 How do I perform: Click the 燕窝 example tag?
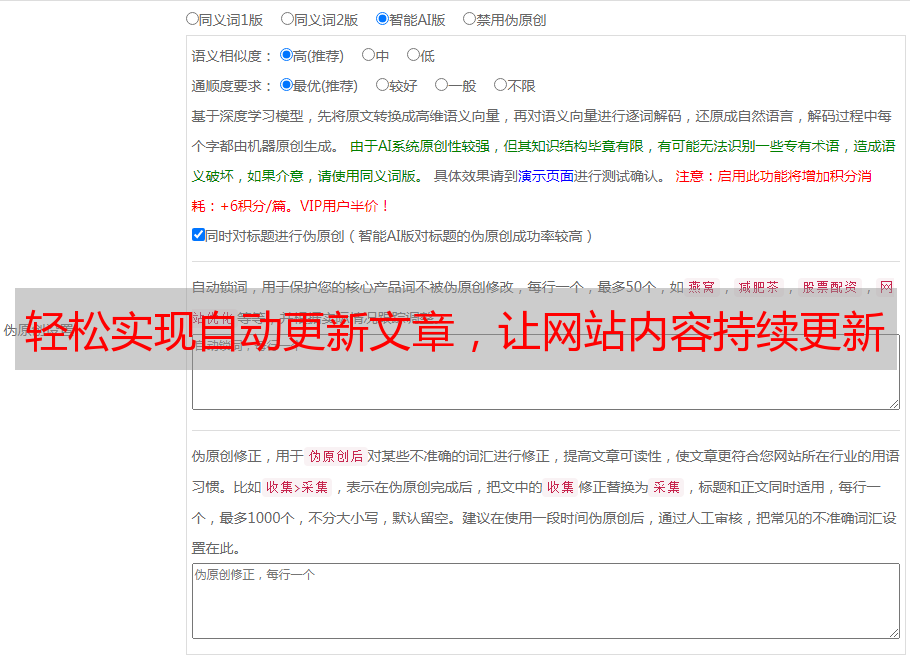pyautogui.click(x=701, y=287)
